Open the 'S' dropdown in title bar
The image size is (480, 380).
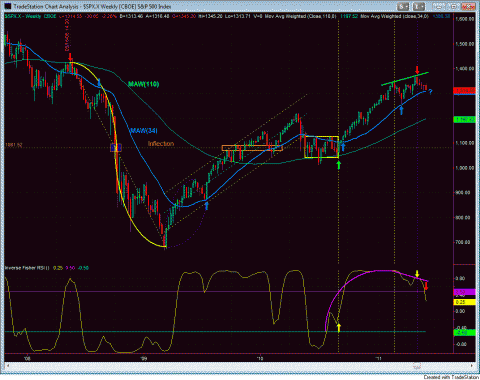[x=403, y=6]
